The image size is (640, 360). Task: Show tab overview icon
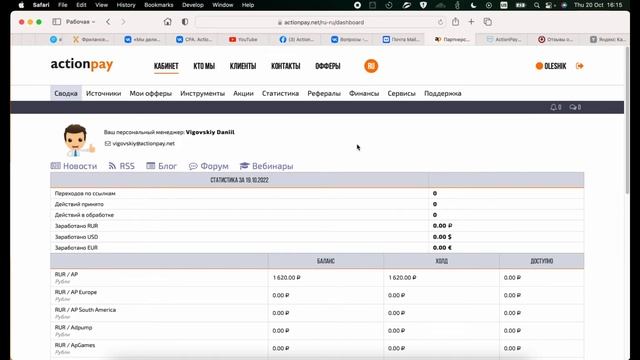pos(487,22)
